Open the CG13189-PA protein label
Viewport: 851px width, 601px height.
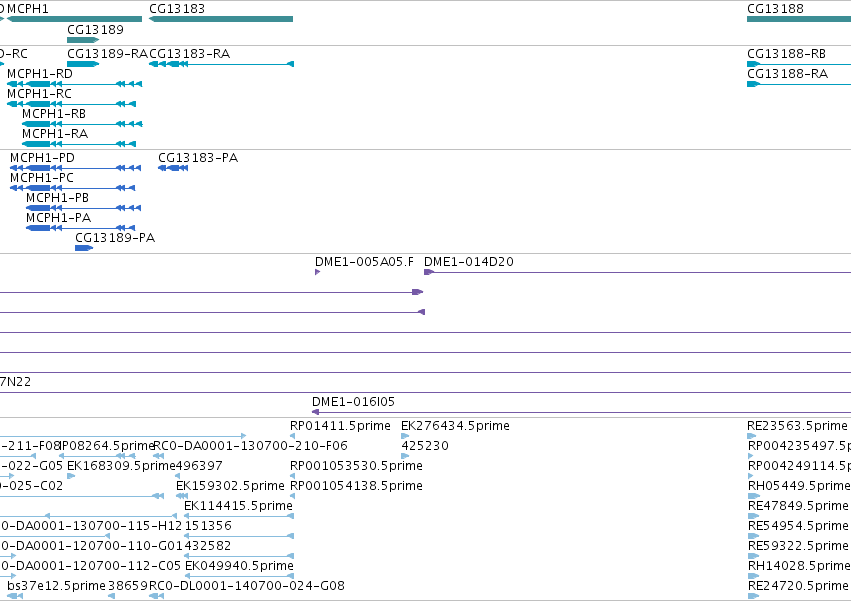click(x=115, y=238)
